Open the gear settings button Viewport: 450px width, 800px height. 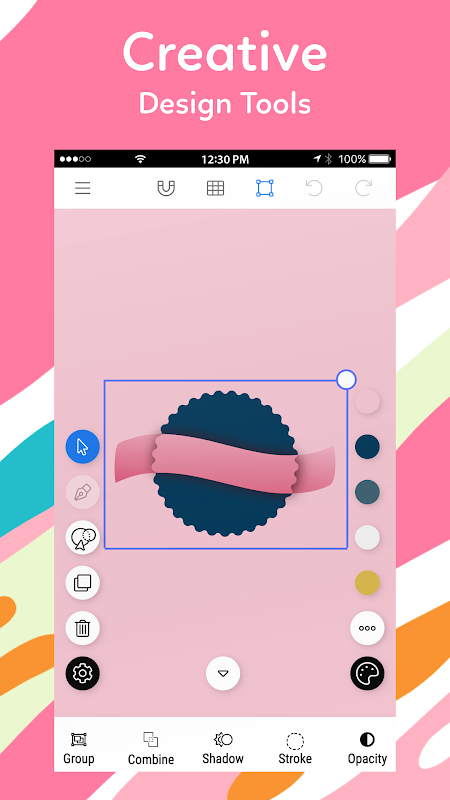[83, 673]
